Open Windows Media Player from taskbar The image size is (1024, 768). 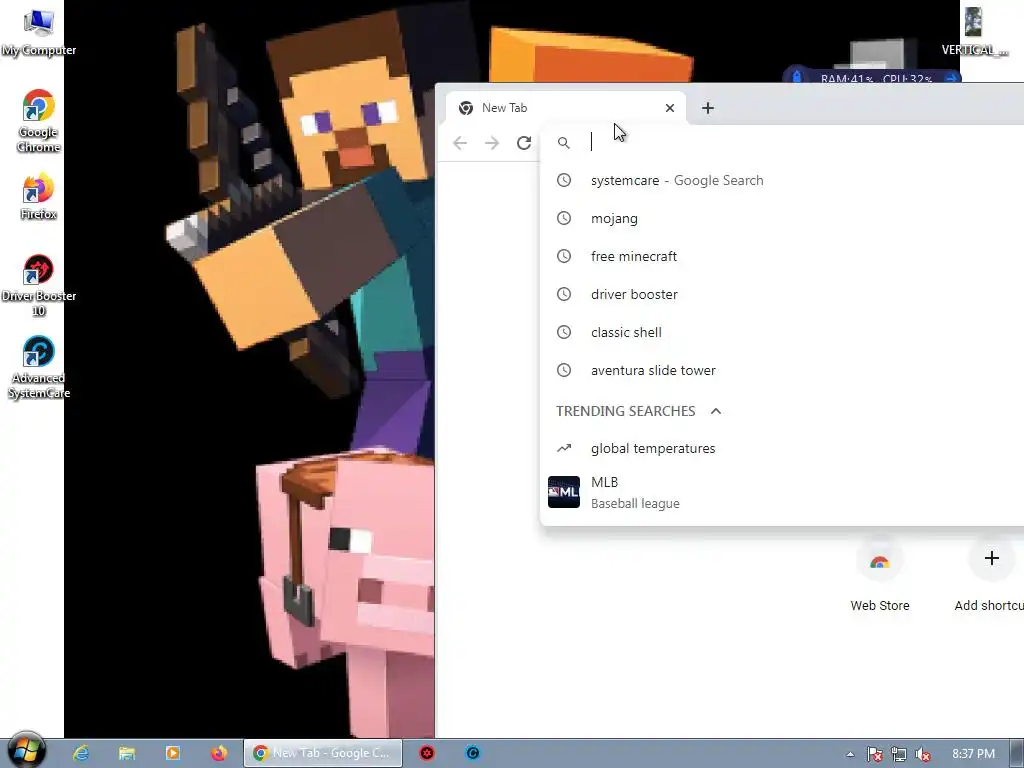click(172, 753)
